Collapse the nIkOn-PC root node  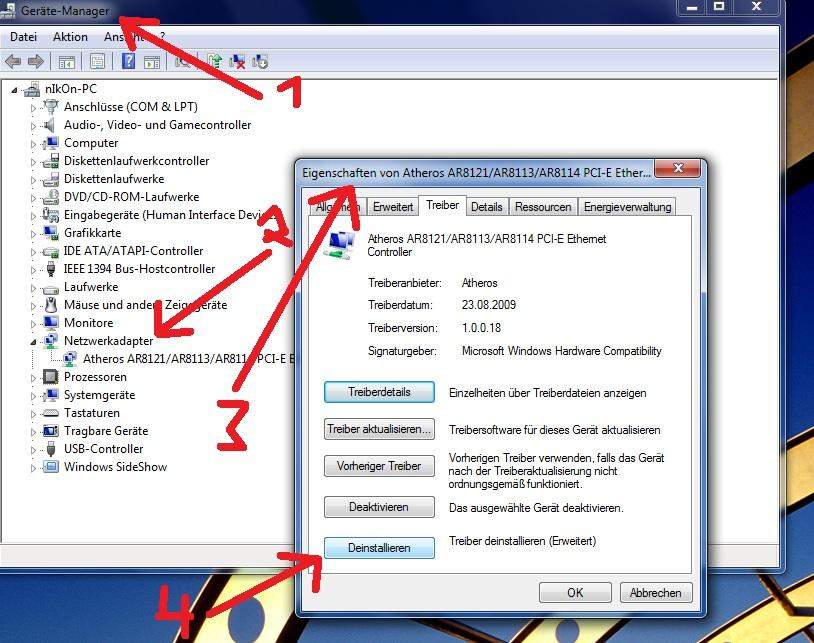[14, 90]
